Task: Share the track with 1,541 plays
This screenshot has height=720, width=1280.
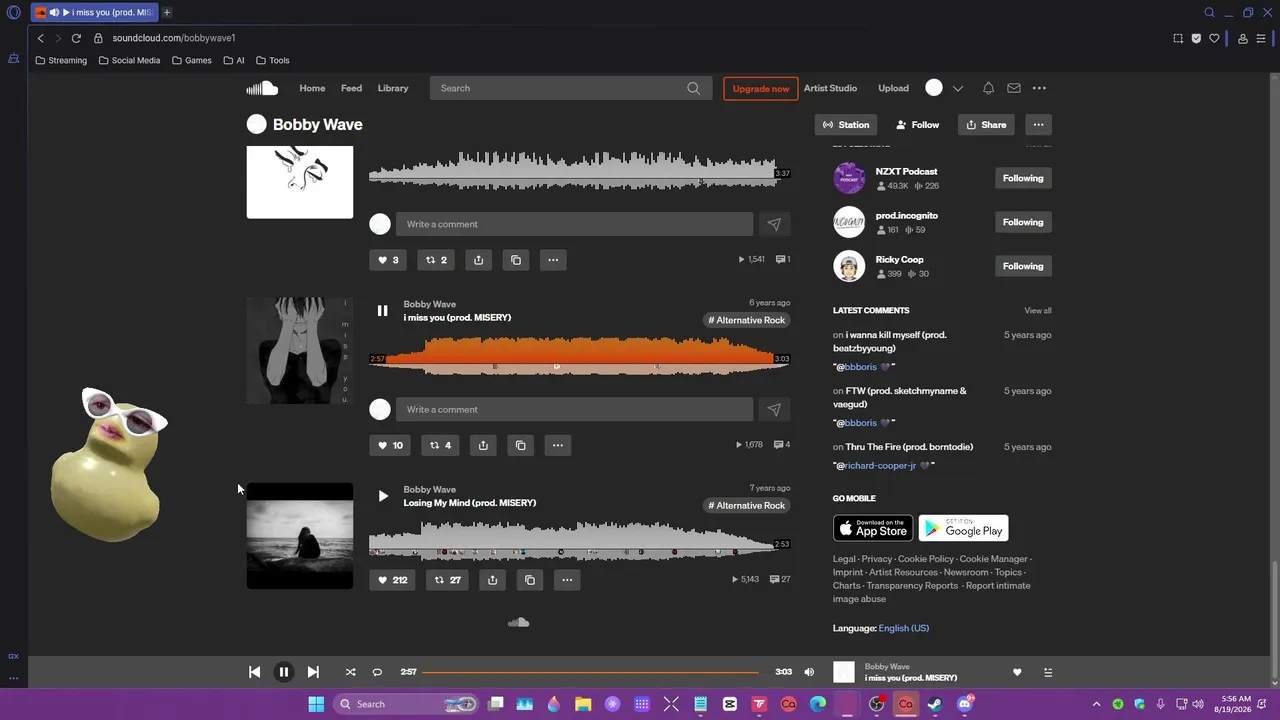Action: pos(478,260)
